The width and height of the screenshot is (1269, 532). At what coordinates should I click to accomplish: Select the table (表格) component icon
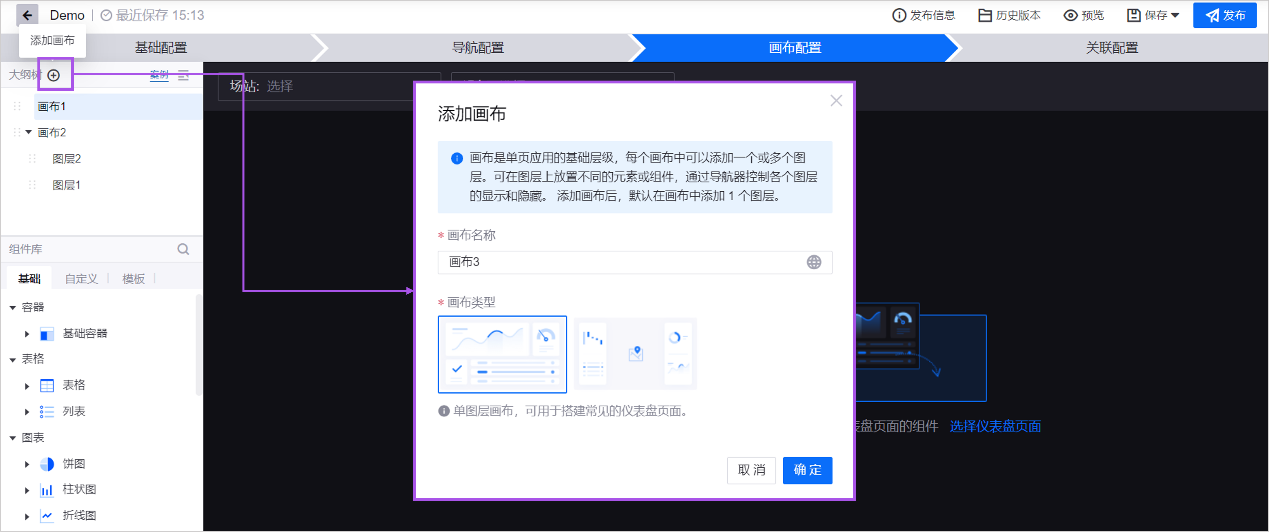pos(47,385)
